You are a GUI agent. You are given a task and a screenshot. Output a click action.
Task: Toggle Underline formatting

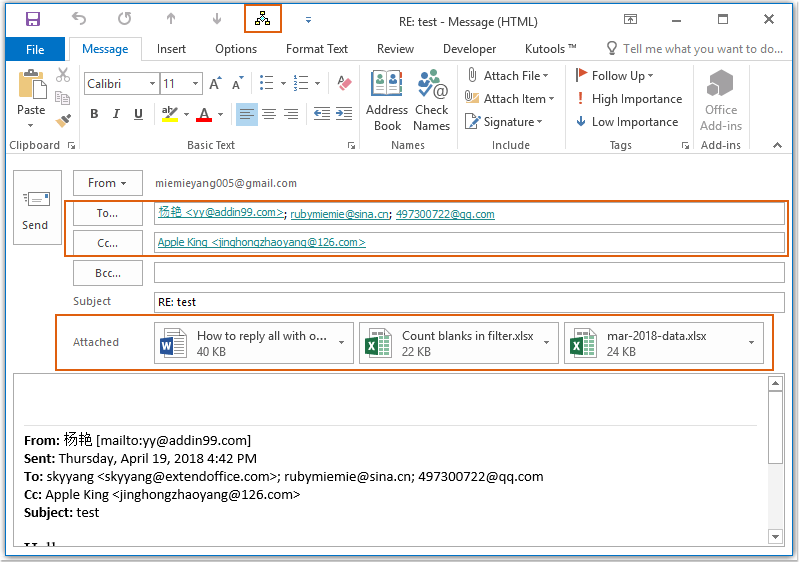(x=138, y=114)
